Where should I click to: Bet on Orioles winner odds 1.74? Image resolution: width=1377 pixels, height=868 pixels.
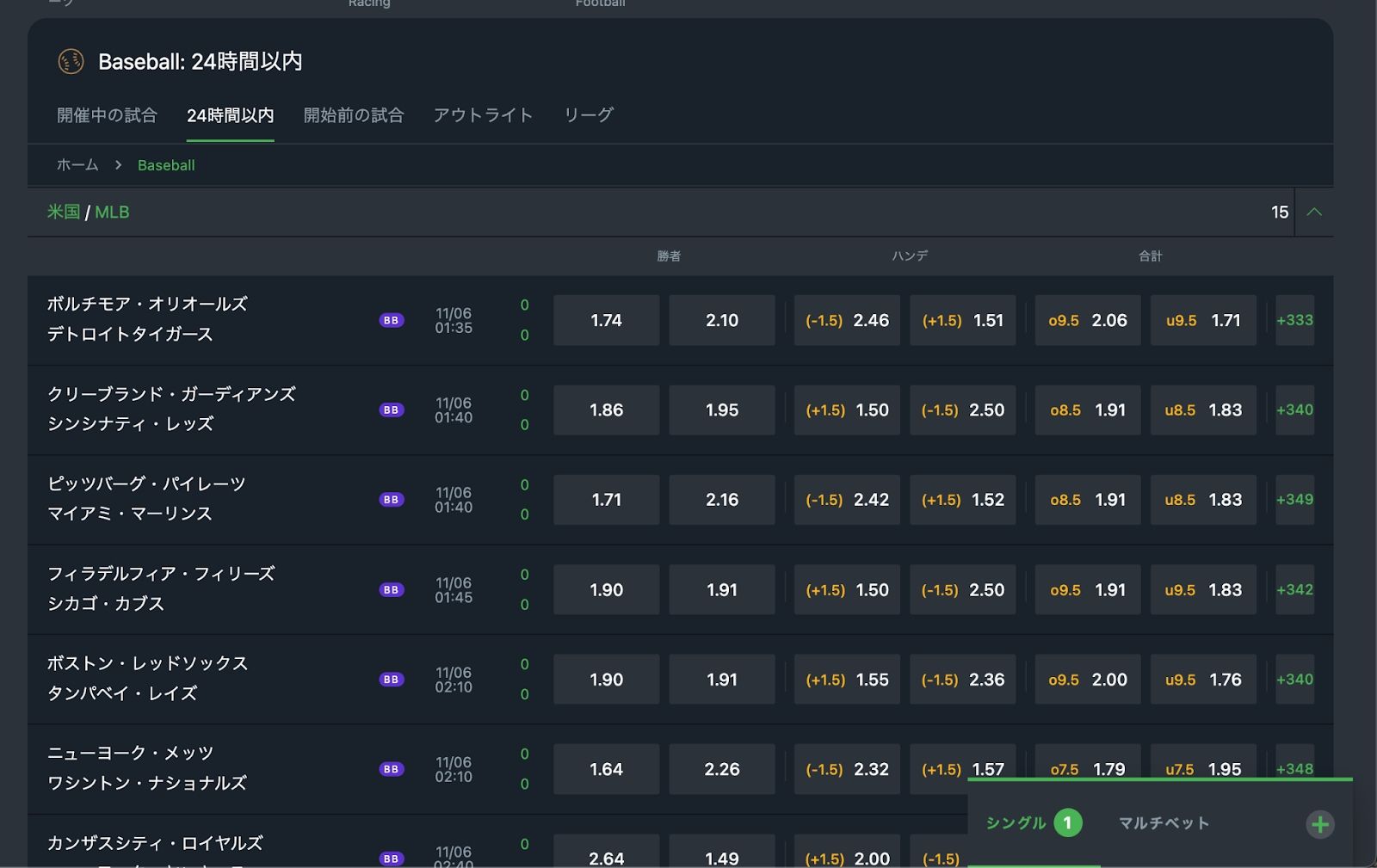point(606,320)
